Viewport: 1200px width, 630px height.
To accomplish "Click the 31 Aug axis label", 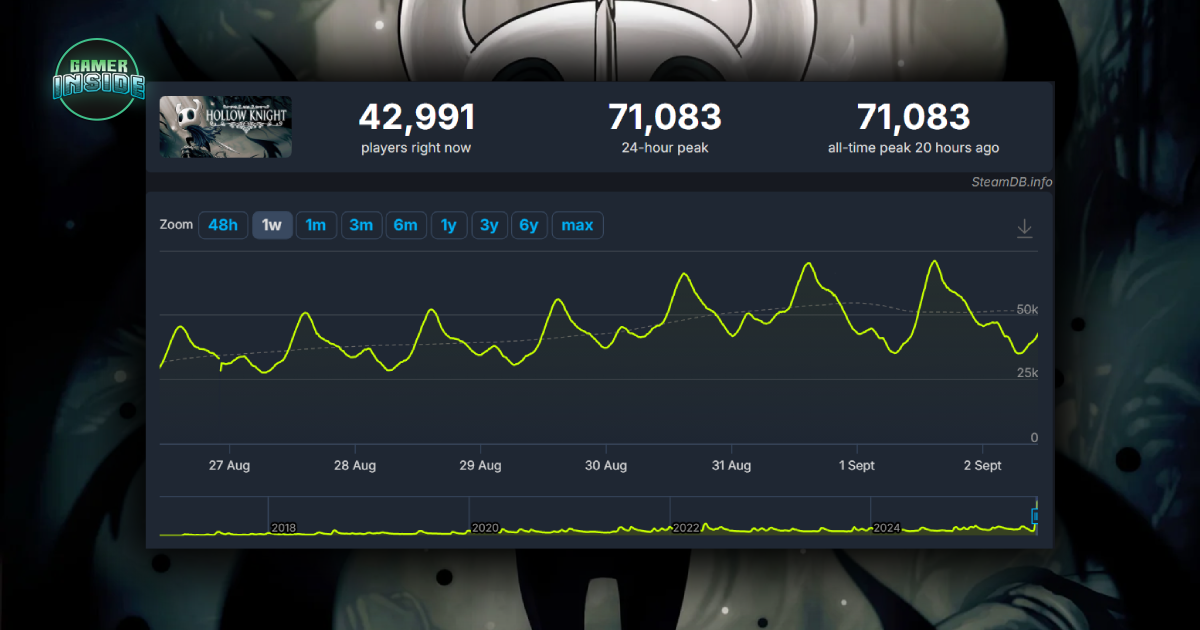I will coord(731,466).
